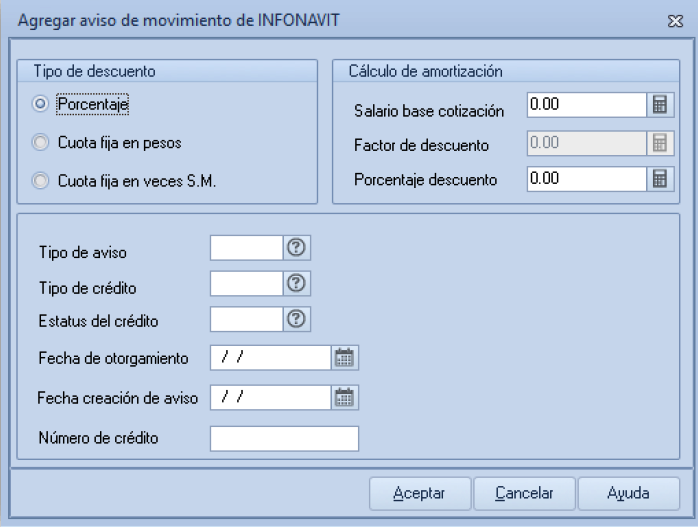Click the 'Factor de descuento' label text
The height and width of the screenshot is (527, 698).
point(421,145)
